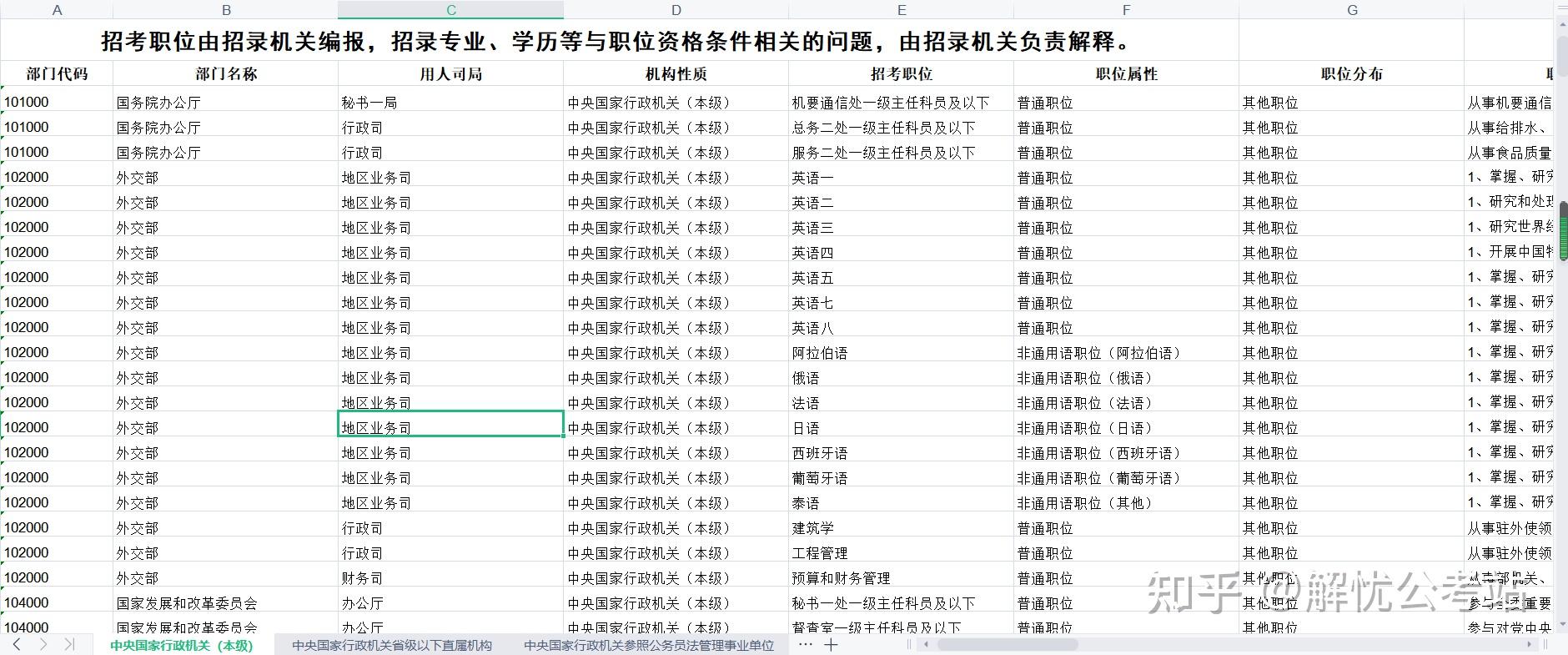
Task: Select column G header
Action: point(1352,10)
